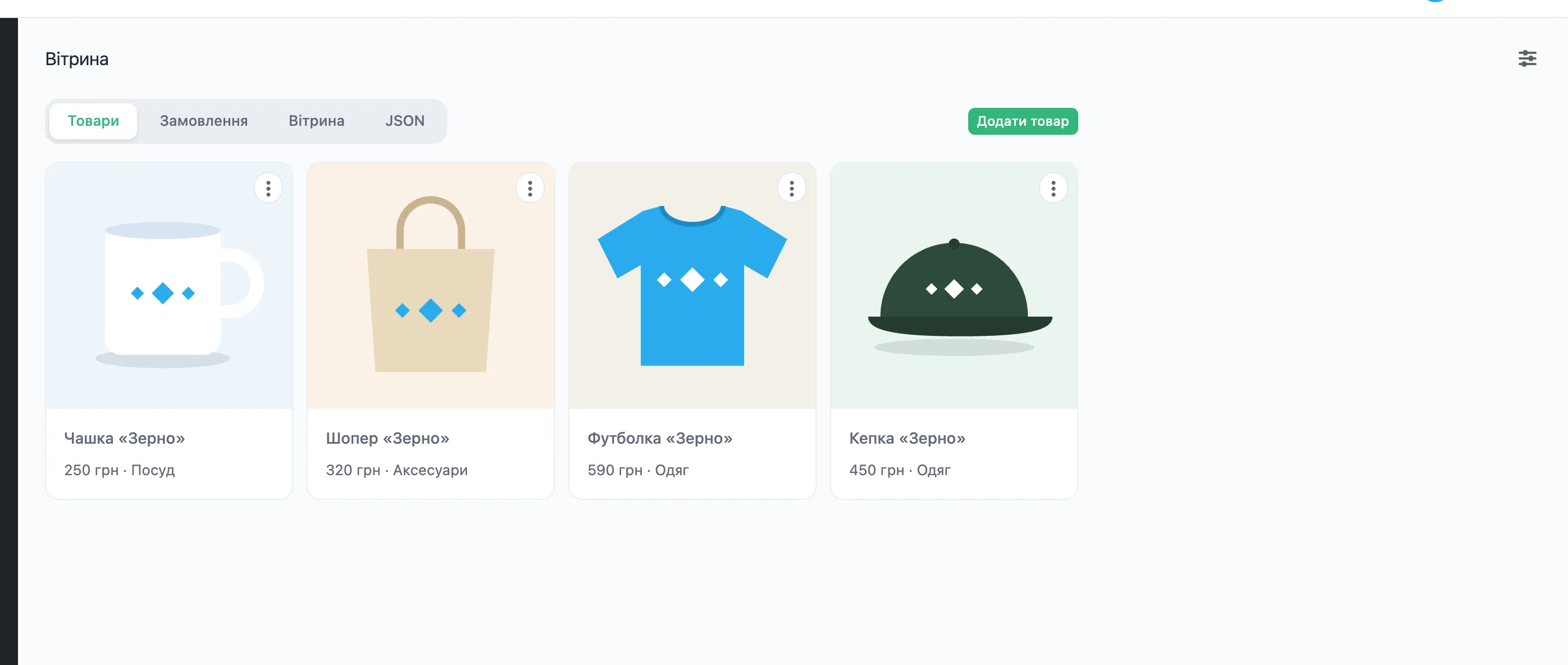1568x665 pixels.
Task: Open the three-dot menu on Кепка card
Action: [x=1054, y=189]
